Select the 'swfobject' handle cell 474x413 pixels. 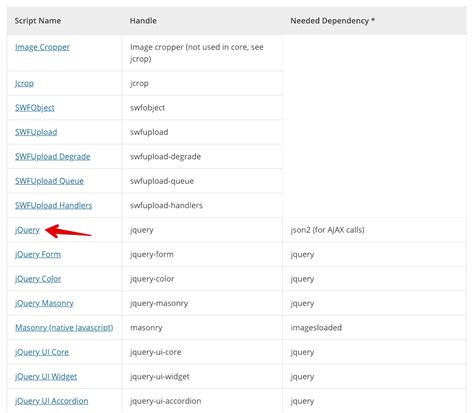202,108
